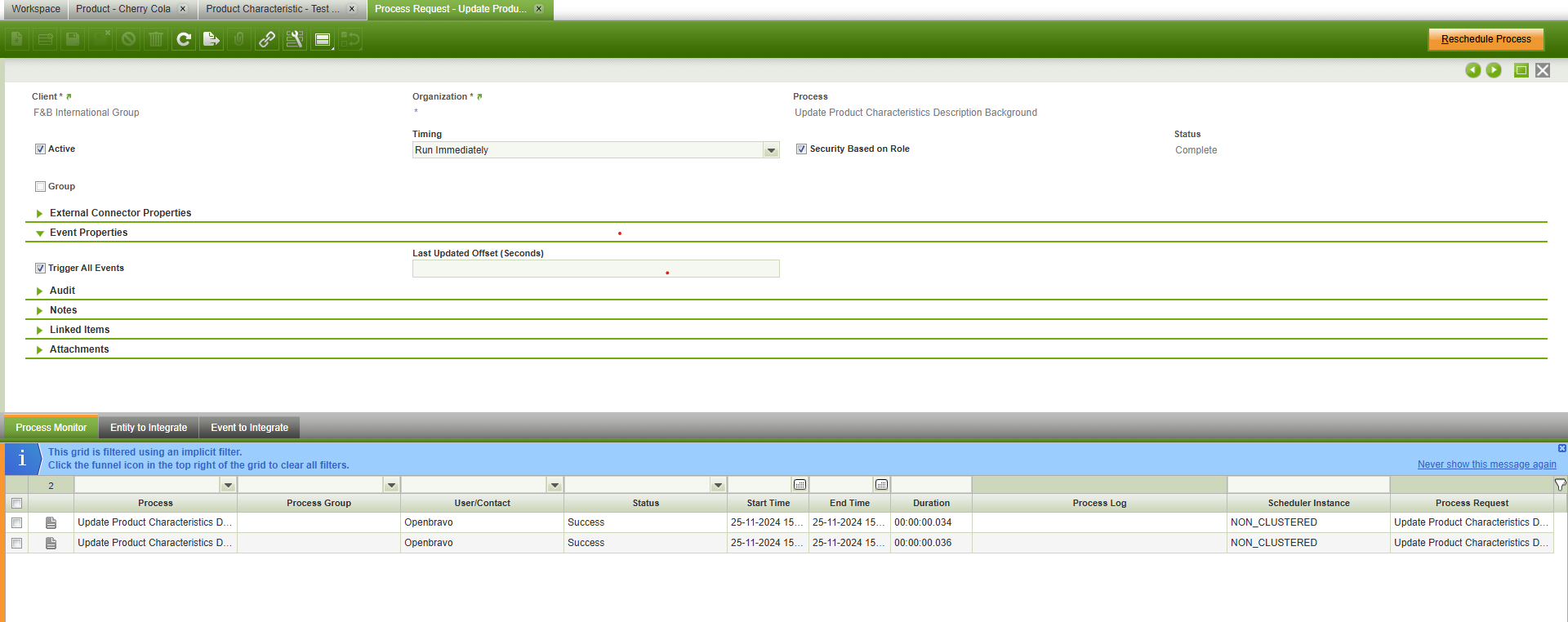
Task: Open the wrench customize-form icon
Action: pyautogui.click(x=295, y=39)
